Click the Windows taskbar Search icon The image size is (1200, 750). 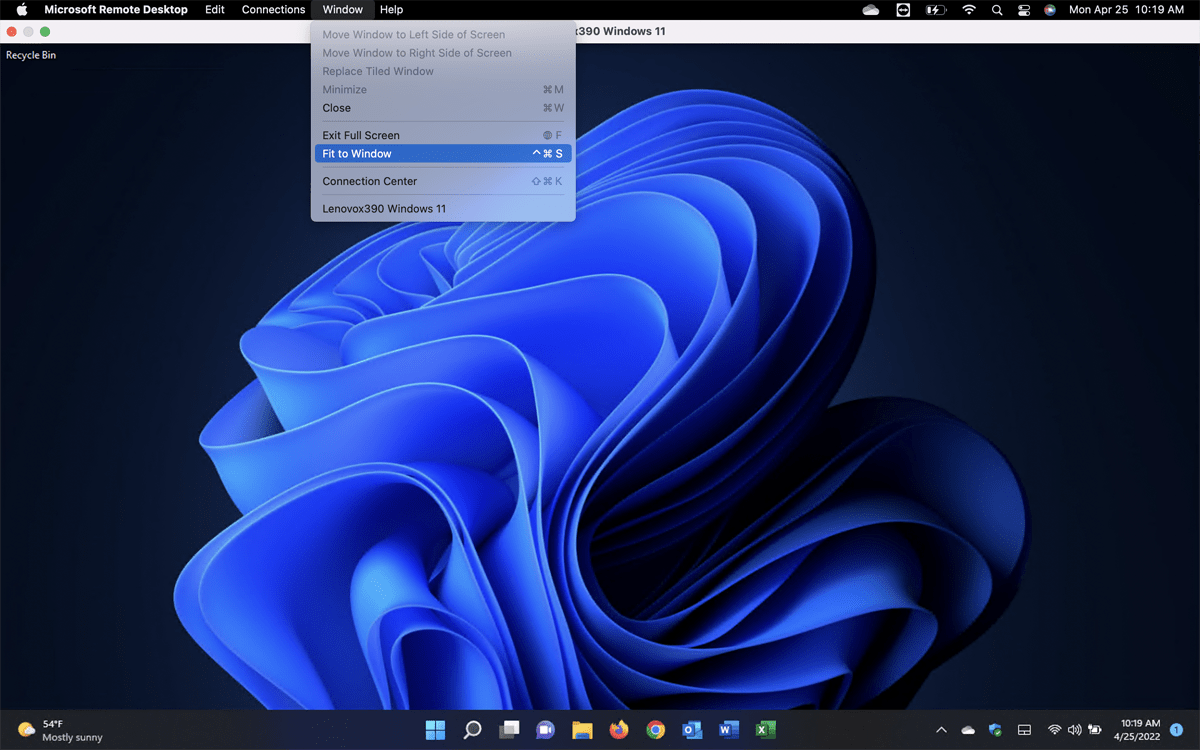click(473, 730)
